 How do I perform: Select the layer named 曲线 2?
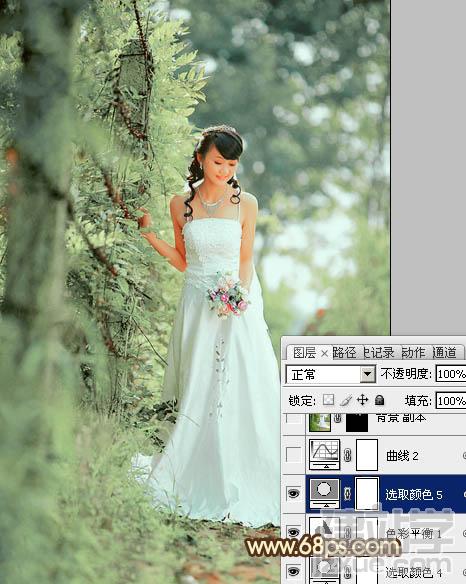[x=402, y=456]
